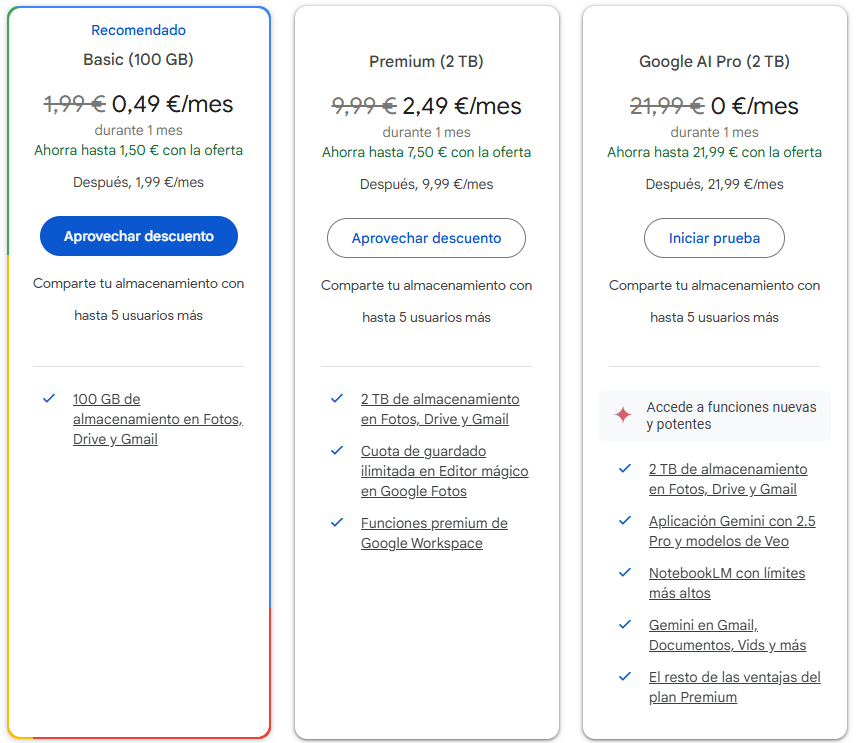
Task: Open NotebookLM con límites más altos link
Action: 726,583
